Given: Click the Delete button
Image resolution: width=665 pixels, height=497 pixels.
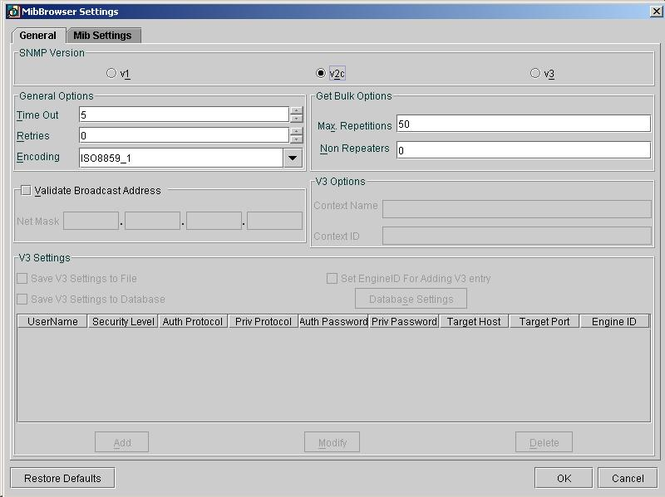Looking at the screenshot, I should pyautogui.click(x=544, y=442).
